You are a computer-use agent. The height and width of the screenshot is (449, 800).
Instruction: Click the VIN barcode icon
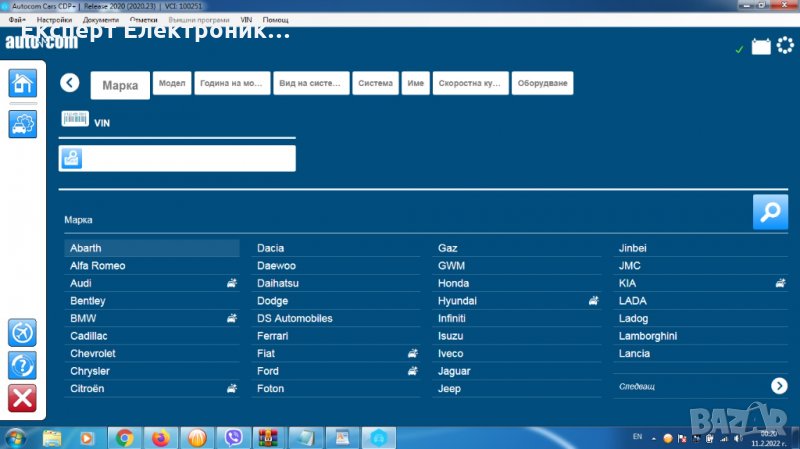[x=75, y=118]
